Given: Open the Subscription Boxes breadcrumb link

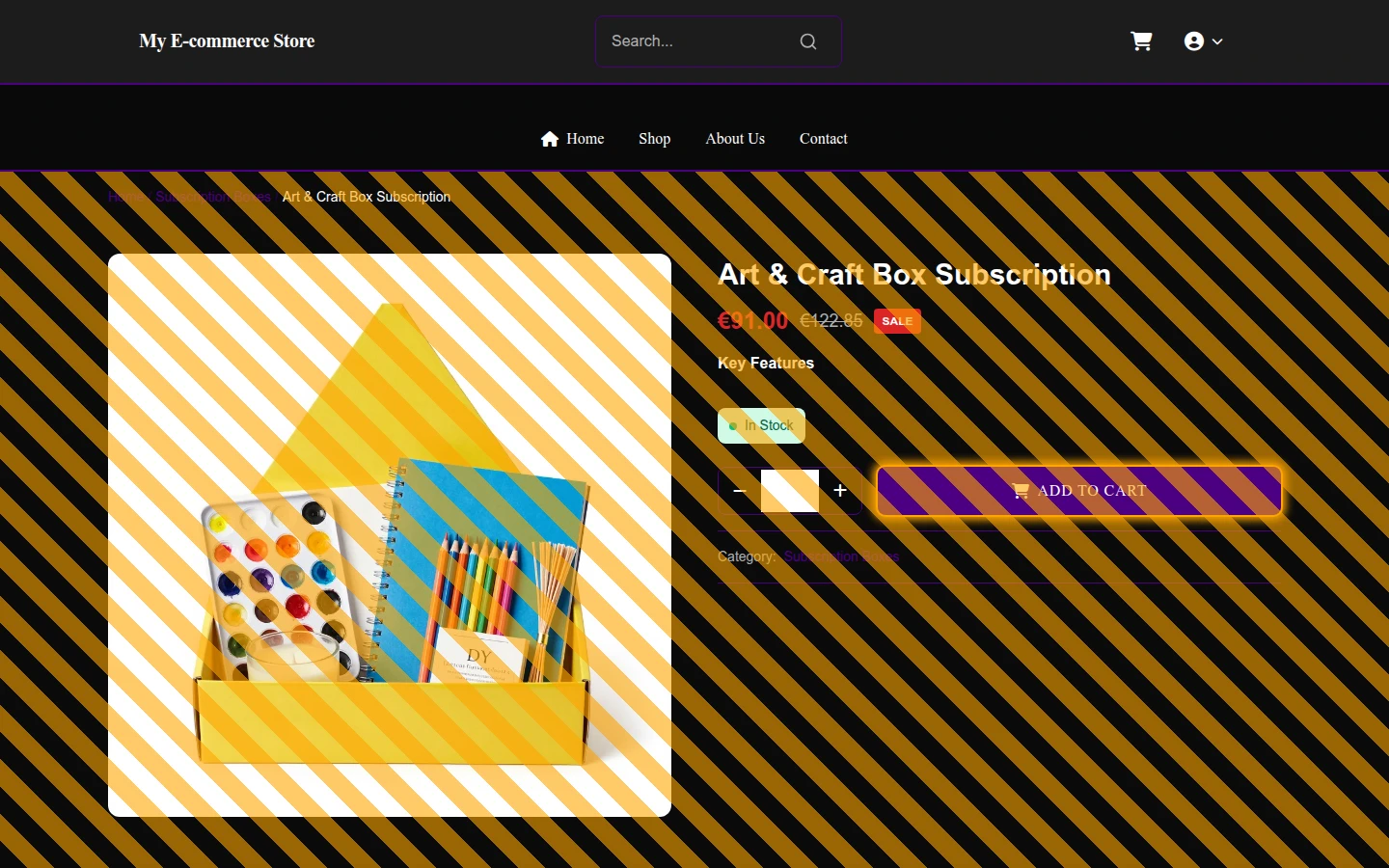Looking at the screenshot, I should click(213, 197).
